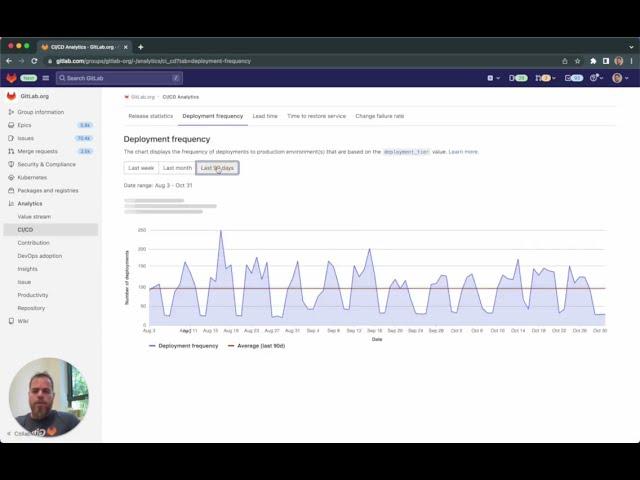
Task: Select Last month date range
Action: (x=177, y=168)
